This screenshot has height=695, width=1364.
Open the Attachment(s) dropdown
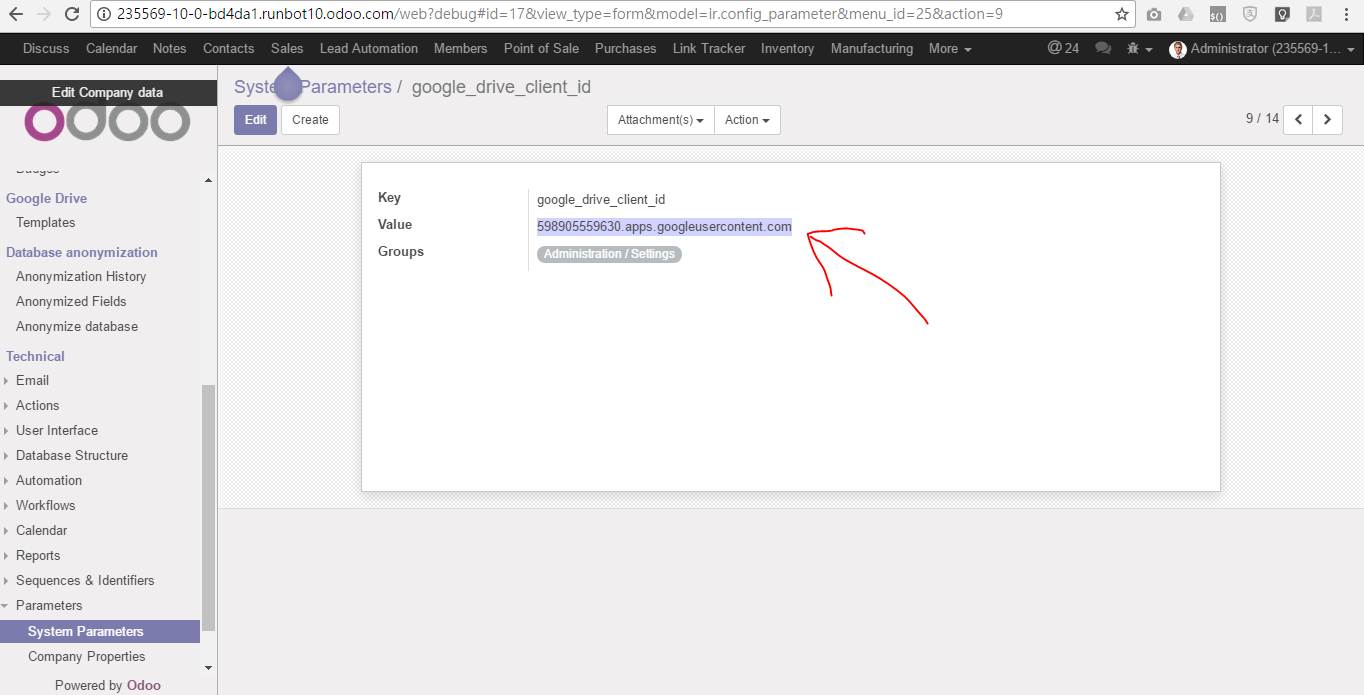(660, 119)
